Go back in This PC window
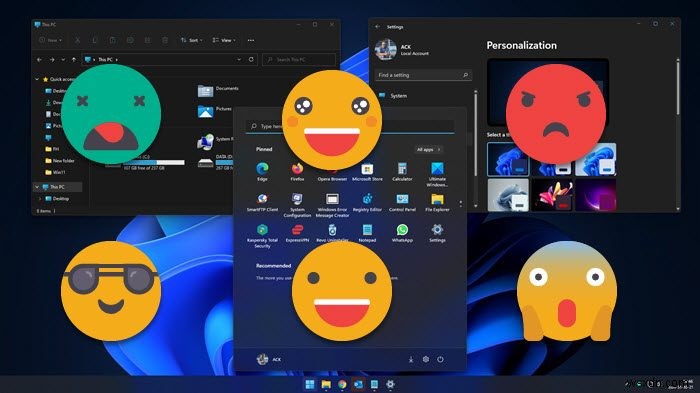The width and height of the screenshot is (700, 393). 40,59
